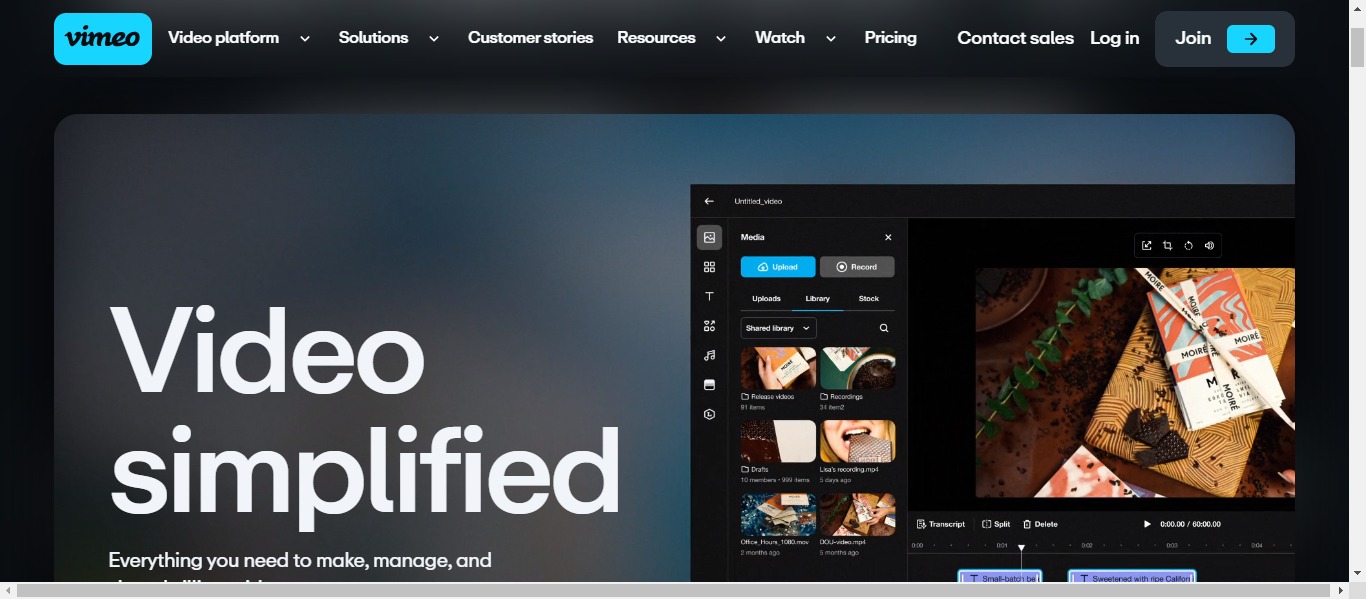Open the Drafts folder thumbnail
The image size is (1366, 599).
(x=778, y=441)
